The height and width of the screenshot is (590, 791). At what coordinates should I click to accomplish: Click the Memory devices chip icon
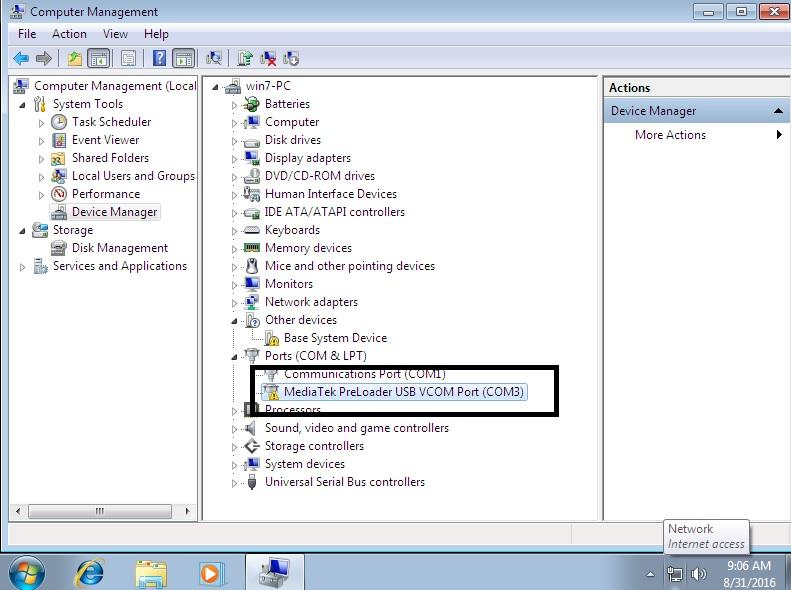[x=251, y=248]
